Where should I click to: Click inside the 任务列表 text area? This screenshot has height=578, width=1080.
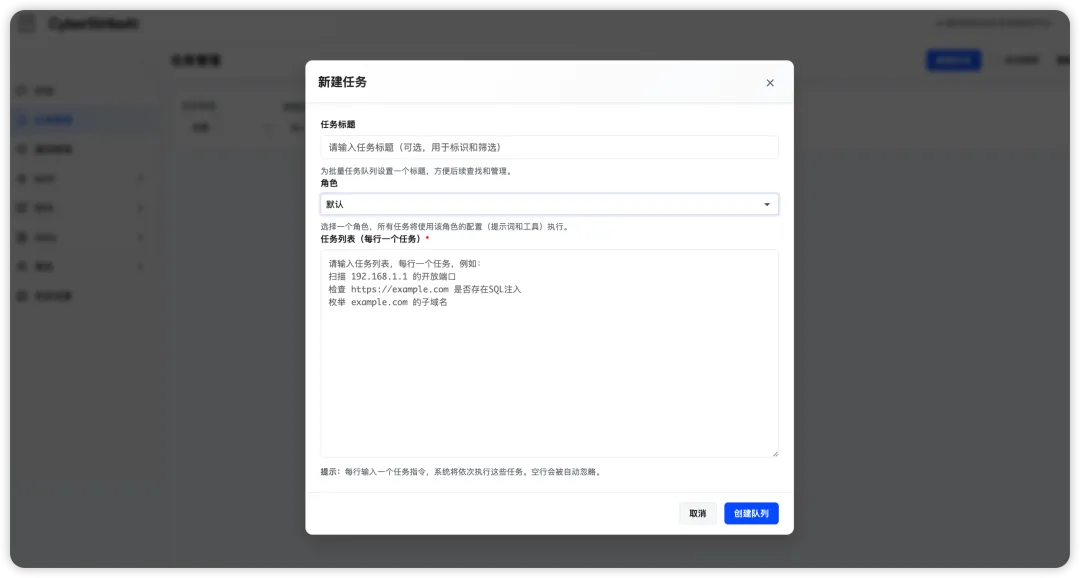coord(549,353)
